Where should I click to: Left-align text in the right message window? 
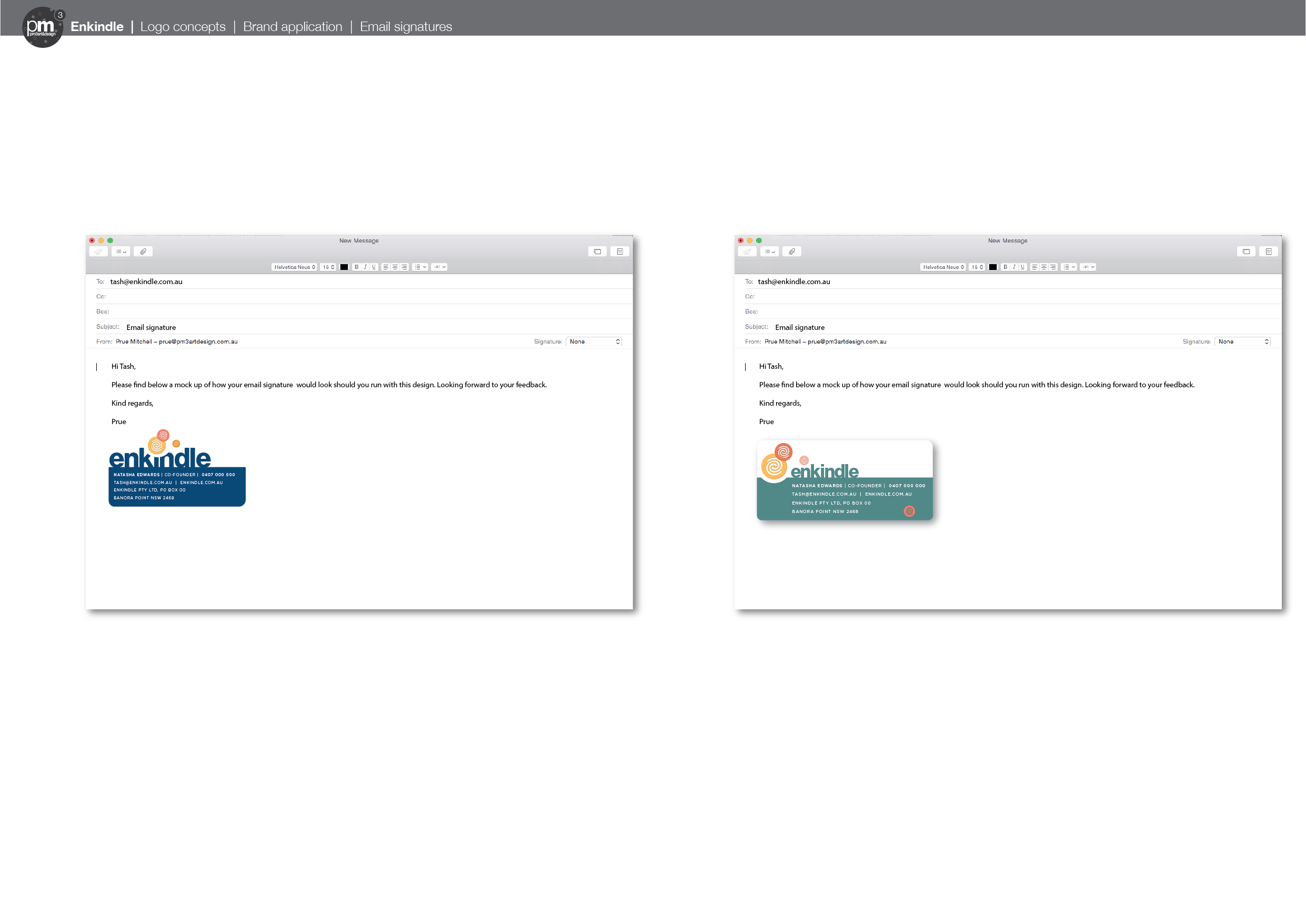click(x=1034, y=267)
